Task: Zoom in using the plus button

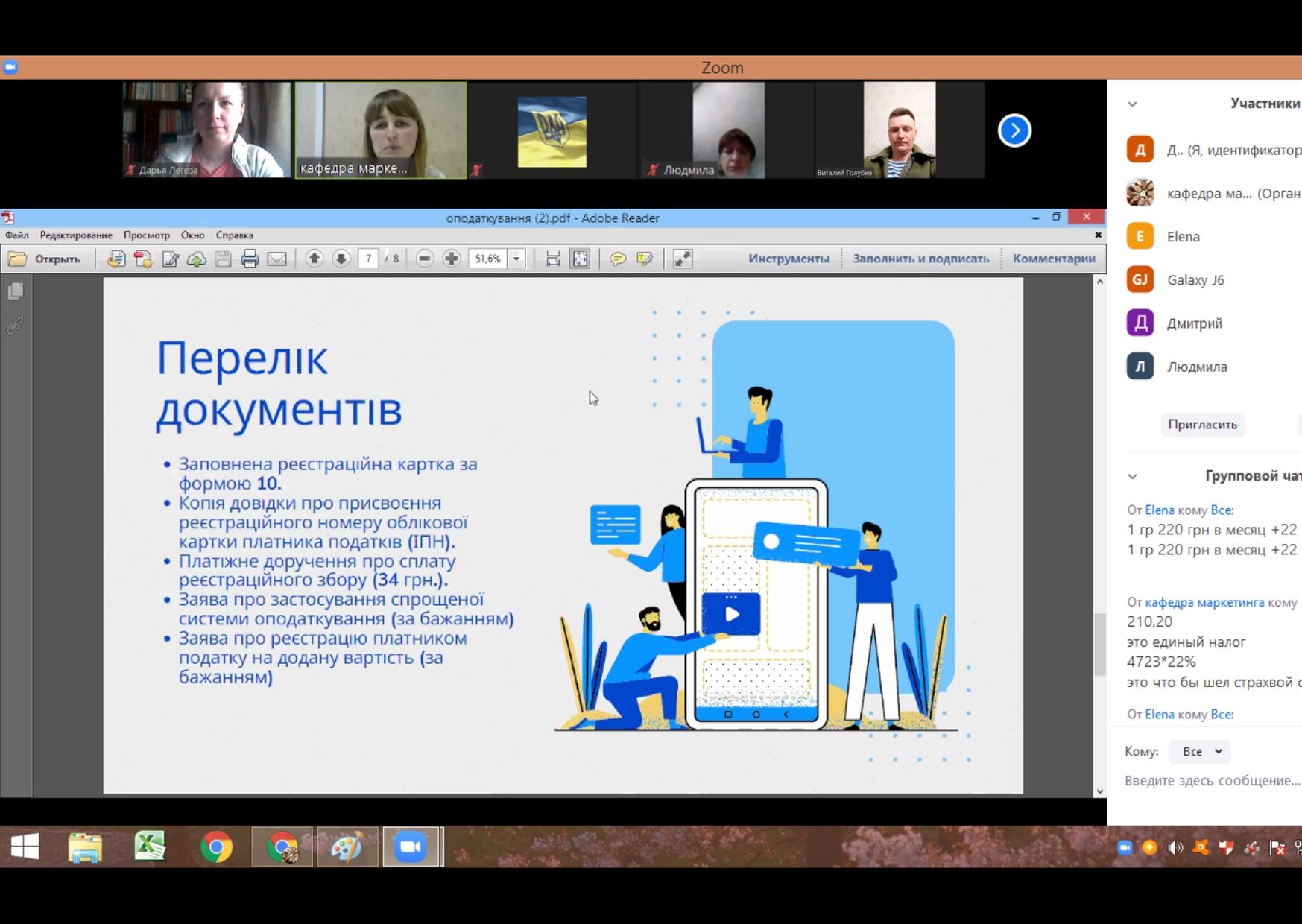Action: (452, 259)
